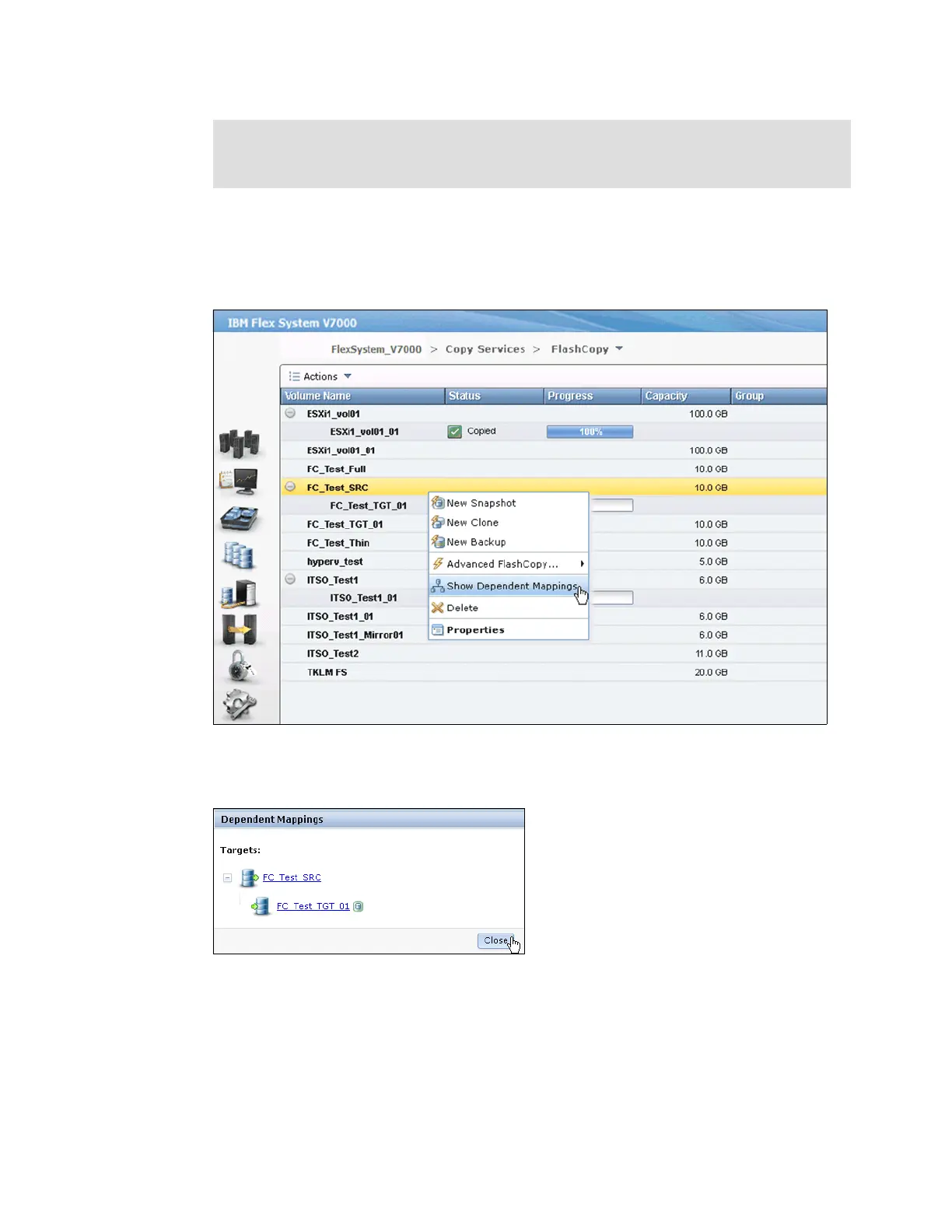Viewport: 952px width, 1232px height.
Task: Select the child row ESXi1_vol01_01 with Copied status
Action: (x=553, y=432)
